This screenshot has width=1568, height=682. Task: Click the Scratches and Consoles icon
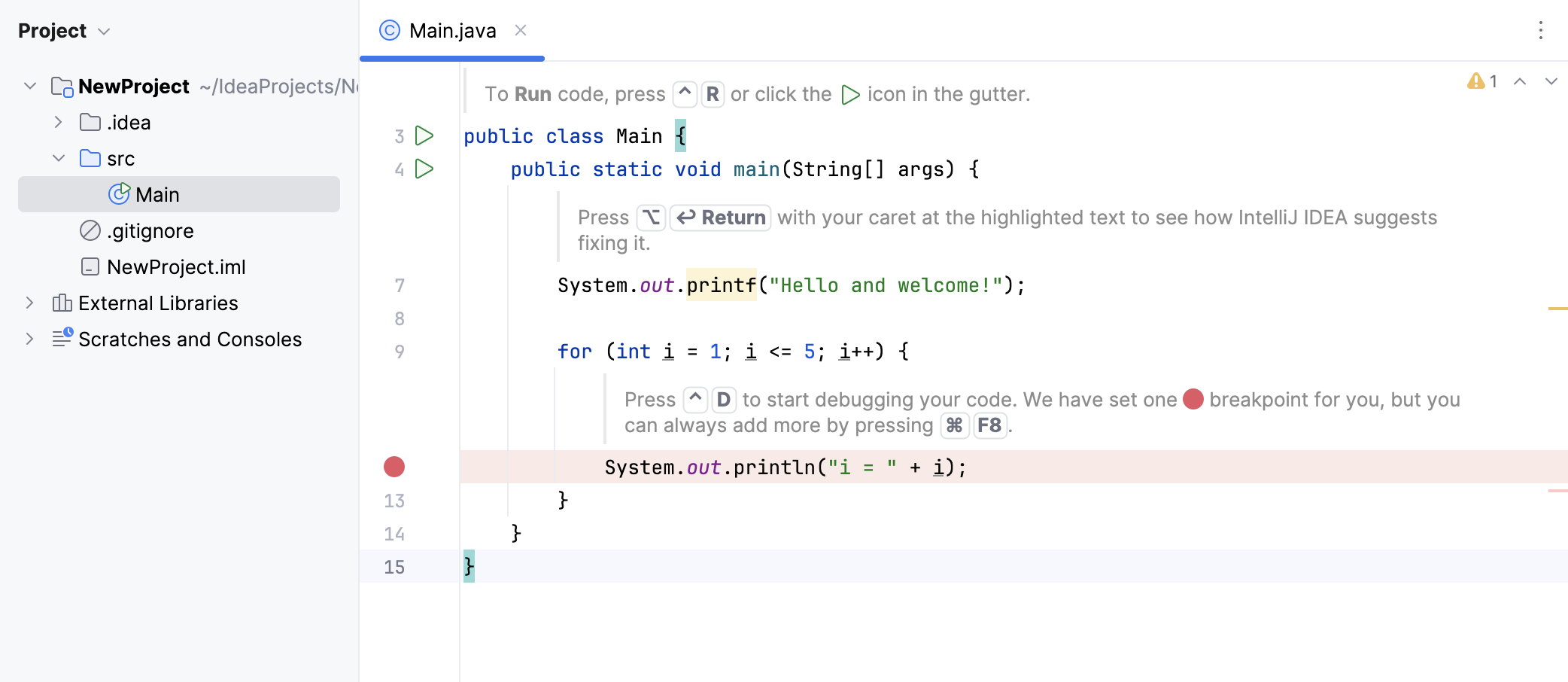pyautogui.click(x=62, y=339)
